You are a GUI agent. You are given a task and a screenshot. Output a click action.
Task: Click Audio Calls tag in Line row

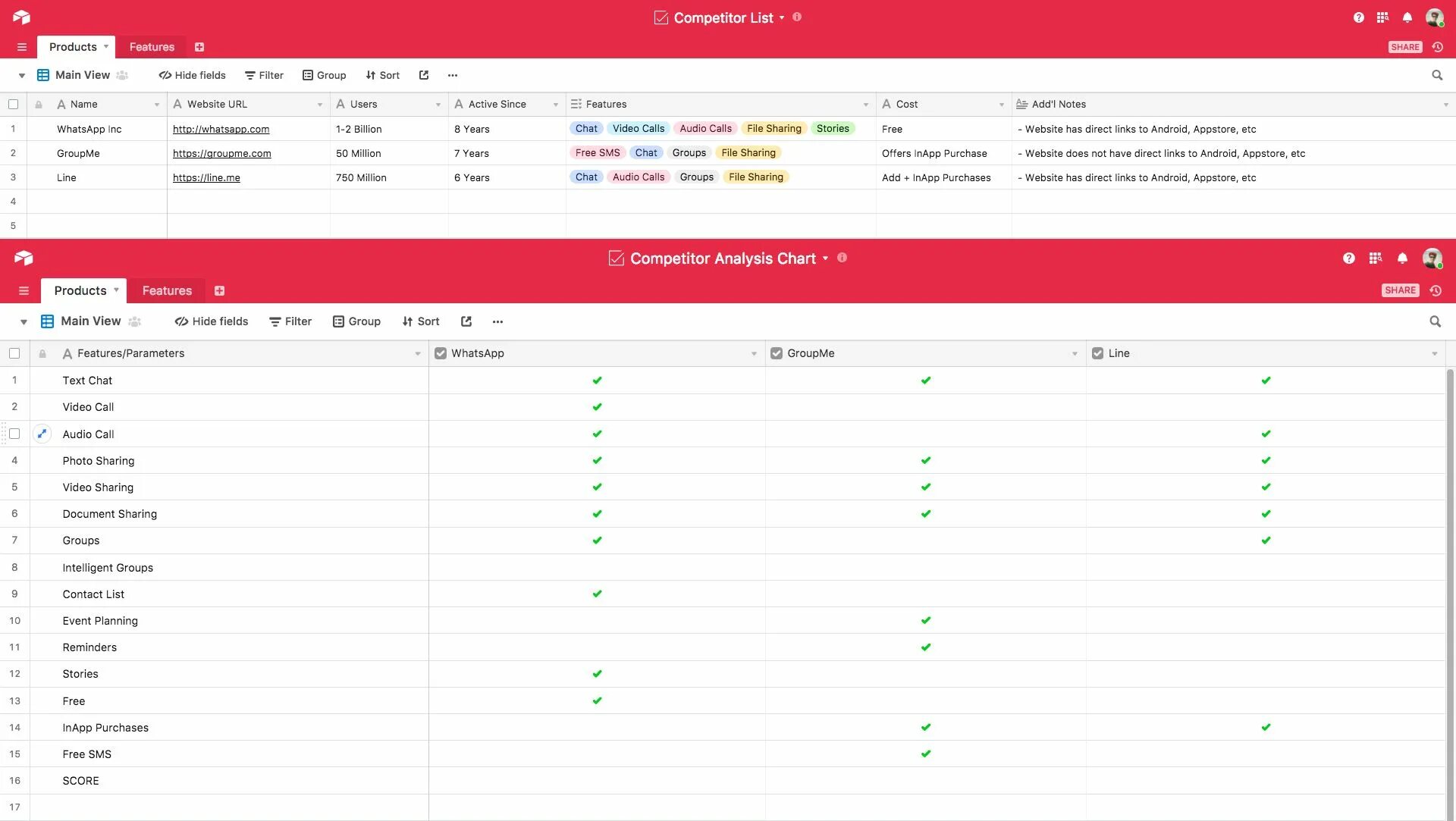click(639, 177)
